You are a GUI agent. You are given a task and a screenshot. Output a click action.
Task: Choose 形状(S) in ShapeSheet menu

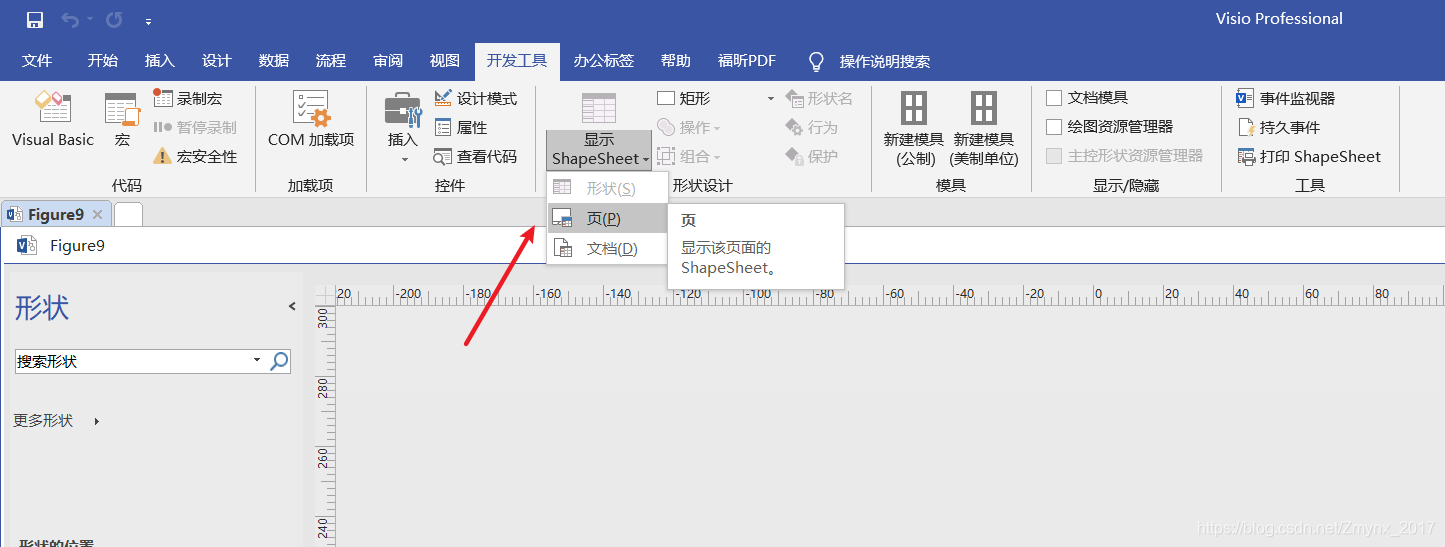click(607, 188)
